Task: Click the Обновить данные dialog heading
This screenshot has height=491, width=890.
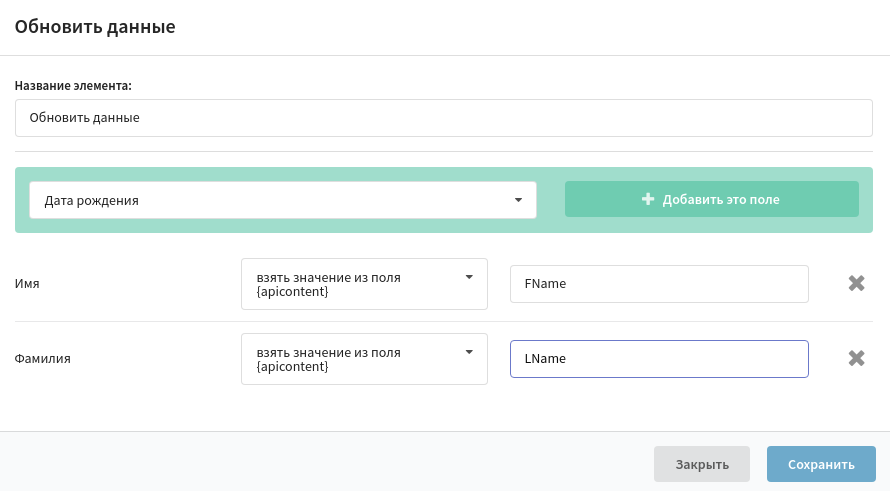Action: [x=95, y=27]
